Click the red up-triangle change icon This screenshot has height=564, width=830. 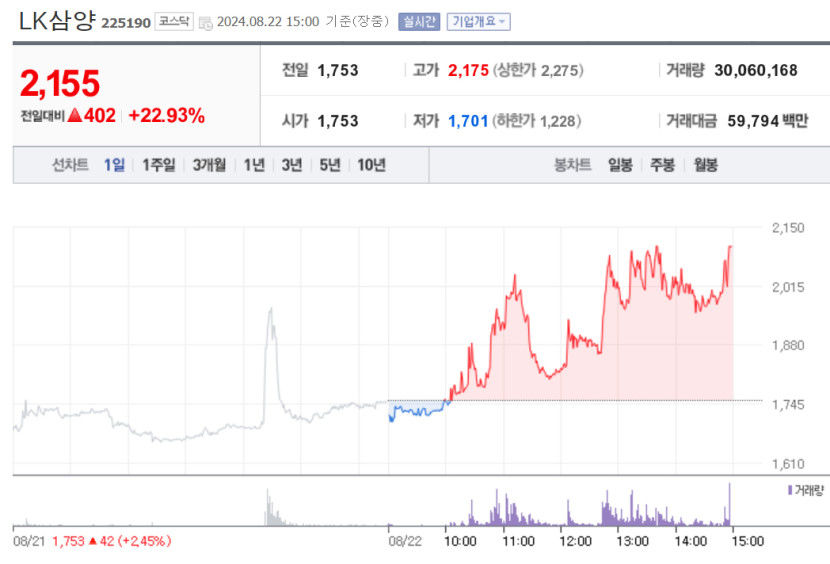[x=75, y=115]
